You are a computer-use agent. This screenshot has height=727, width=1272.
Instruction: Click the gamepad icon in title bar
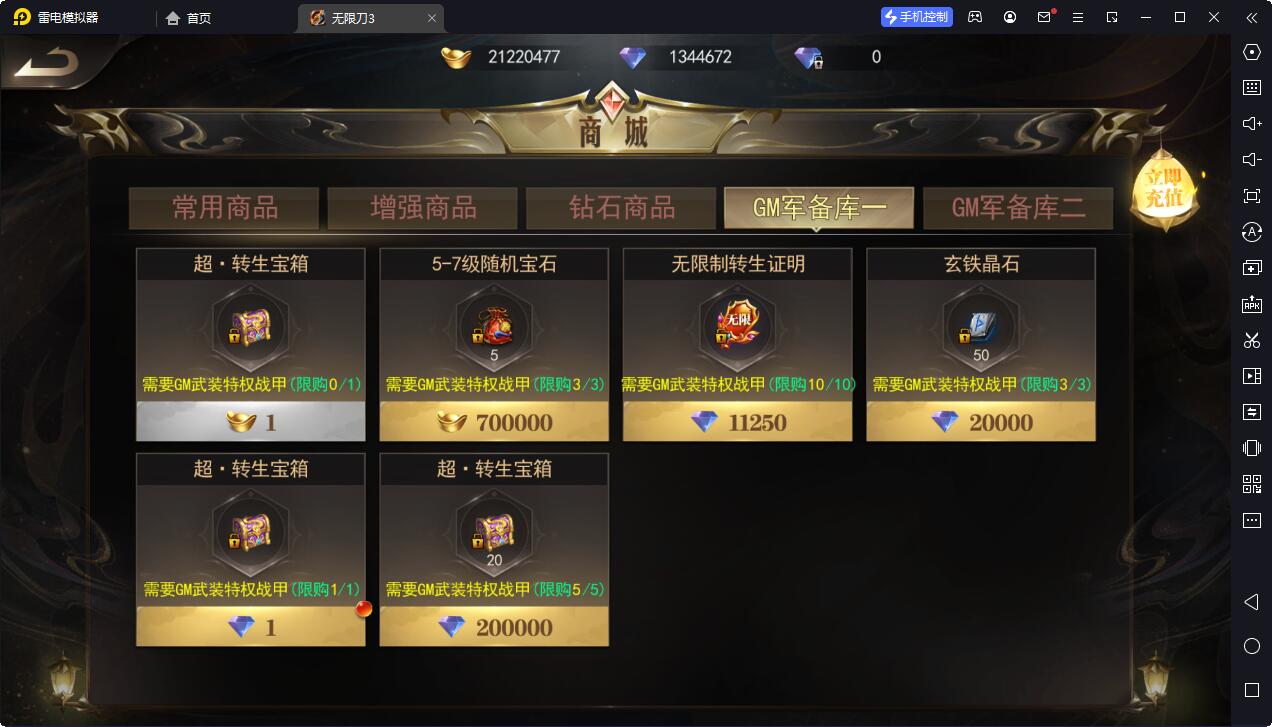(975, 17)
